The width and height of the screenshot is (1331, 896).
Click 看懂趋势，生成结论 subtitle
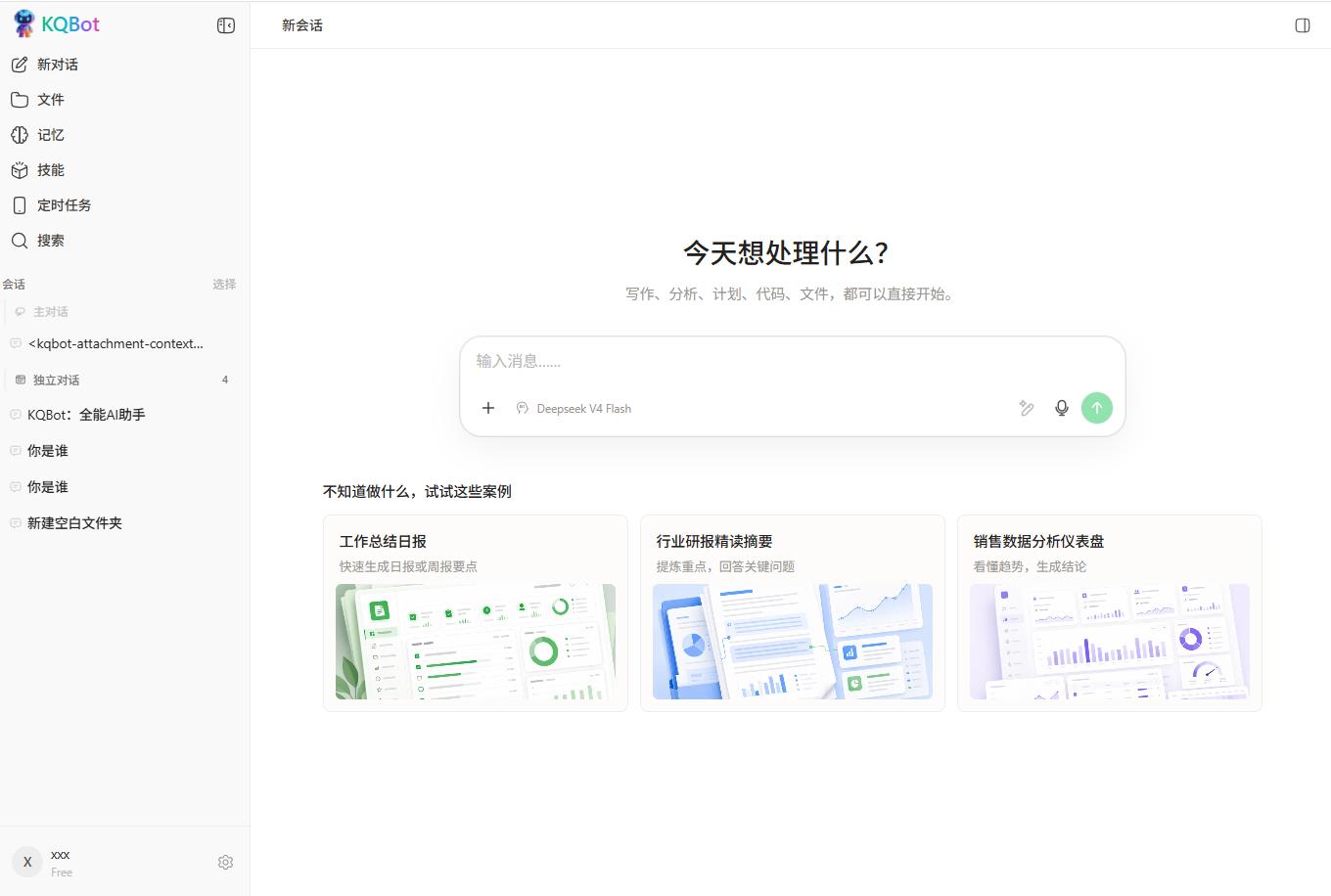click(1030, 566)
